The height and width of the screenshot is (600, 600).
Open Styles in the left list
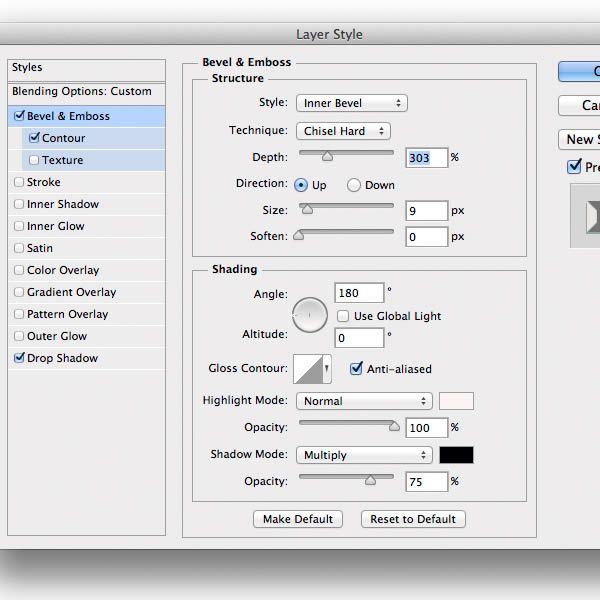click(86, 68)
